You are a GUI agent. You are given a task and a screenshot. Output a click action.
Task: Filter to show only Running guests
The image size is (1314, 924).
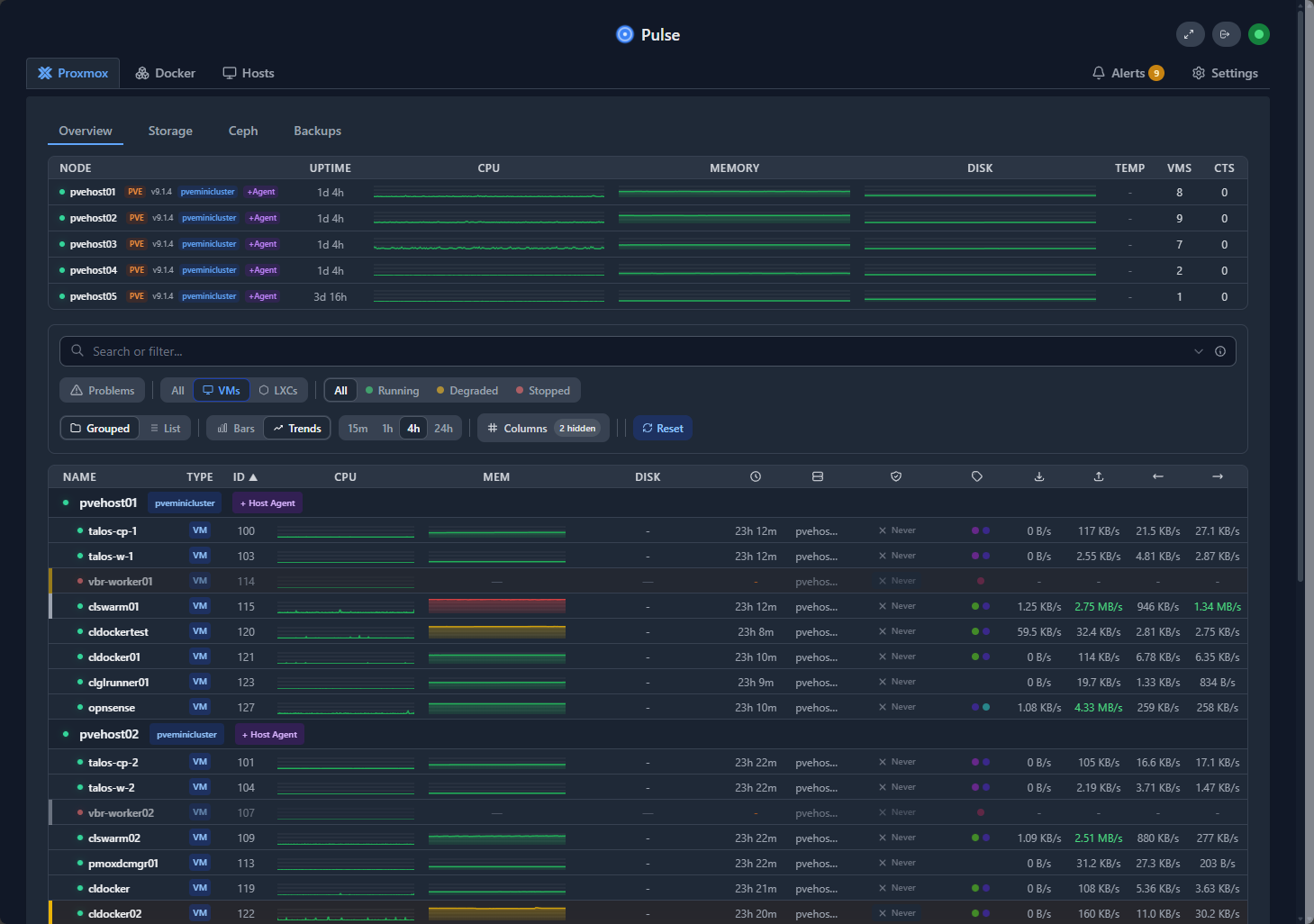392,390
